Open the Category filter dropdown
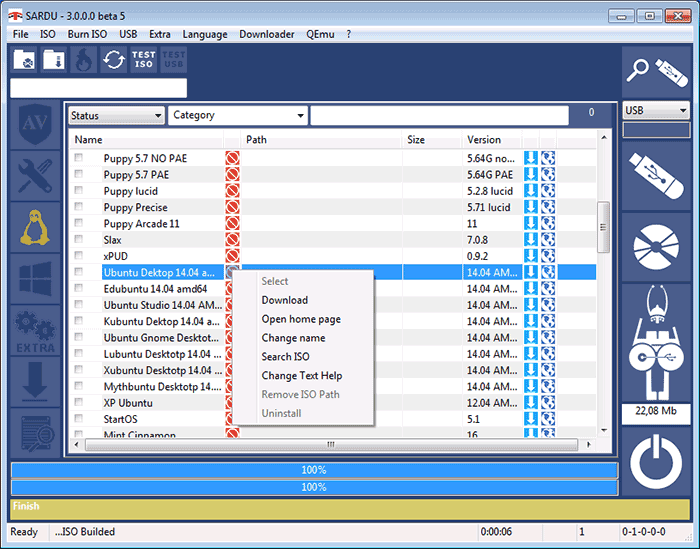The width and height of the screenshot is (700, 549). 238,116
